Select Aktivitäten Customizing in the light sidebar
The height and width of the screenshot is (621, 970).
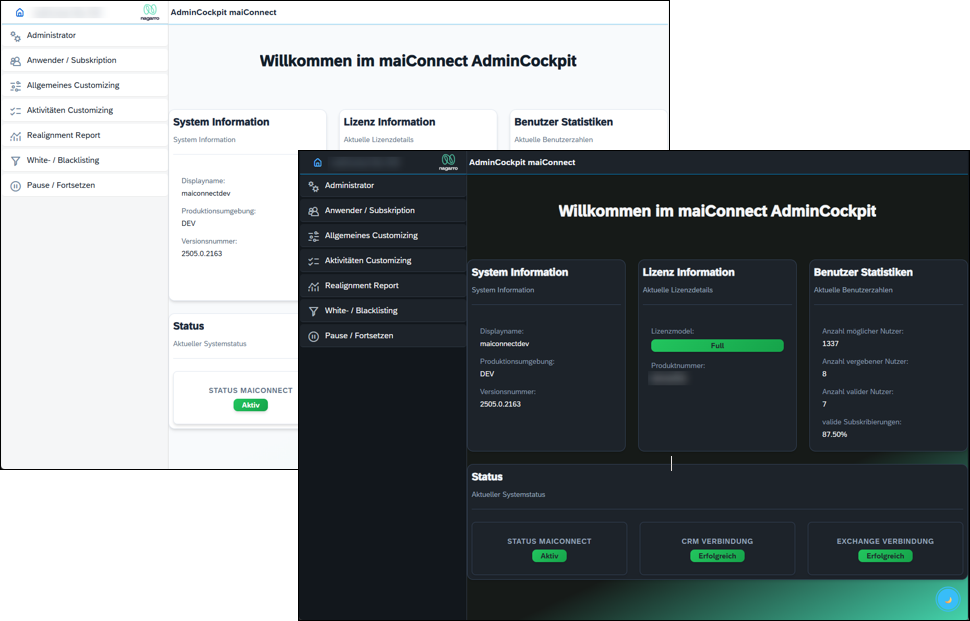click(x=70, y=110)
